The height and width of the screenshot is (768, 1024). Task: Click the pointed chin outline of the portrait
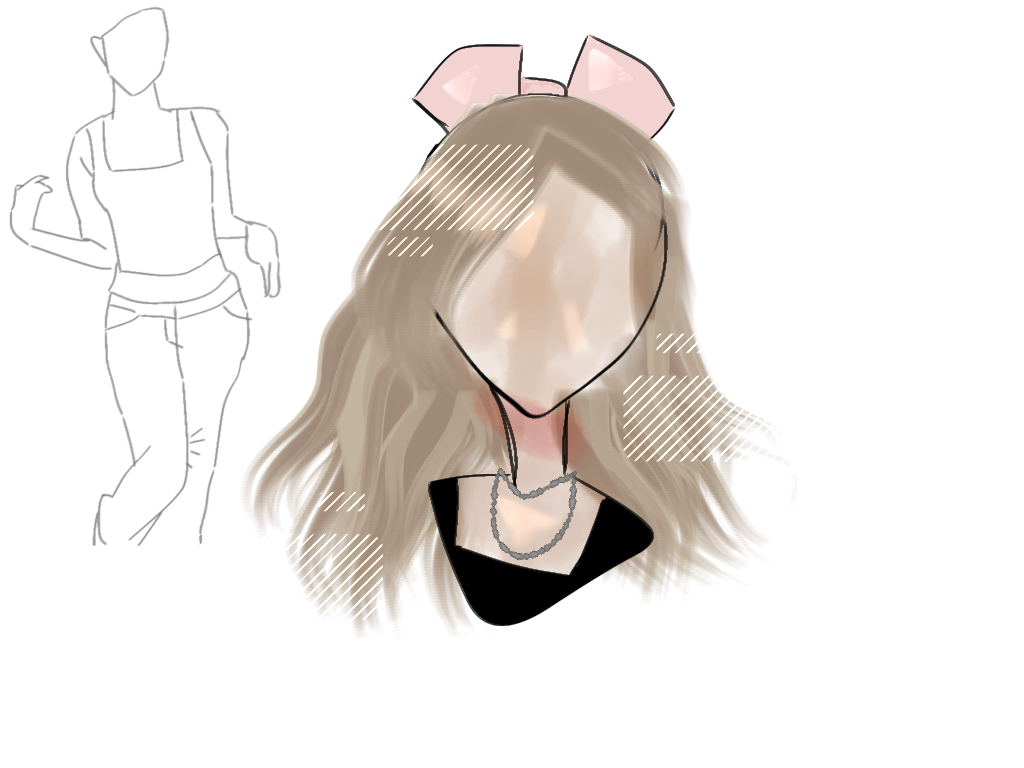coord(535,410)
